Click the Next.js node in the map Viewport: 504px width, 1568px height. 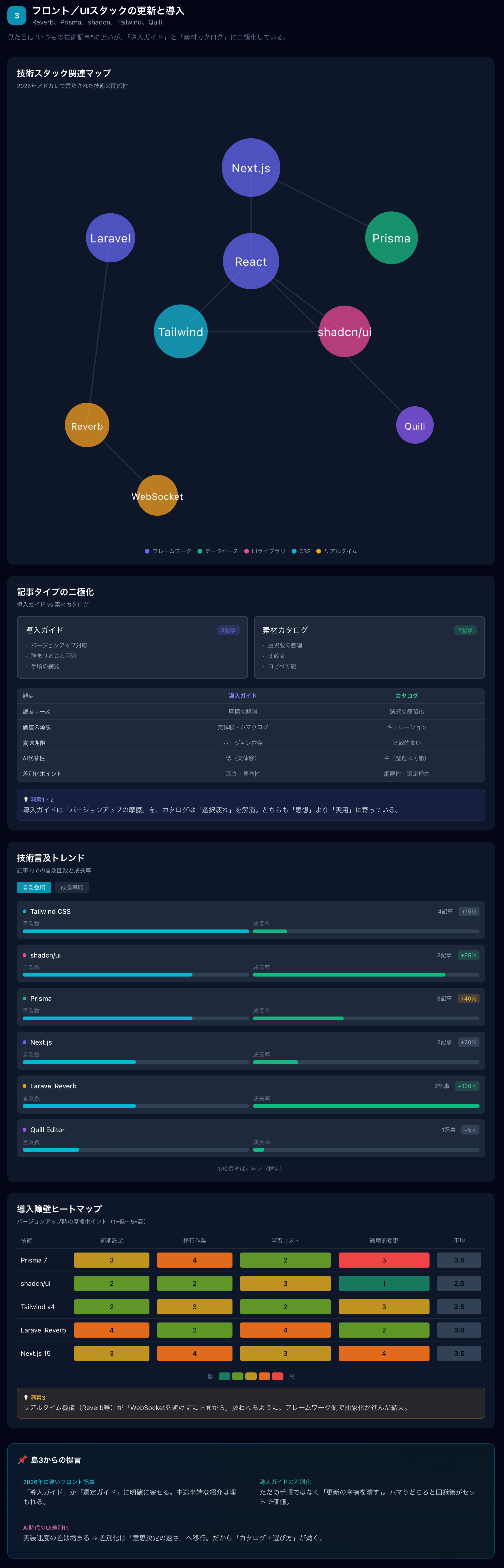(251, 167)
